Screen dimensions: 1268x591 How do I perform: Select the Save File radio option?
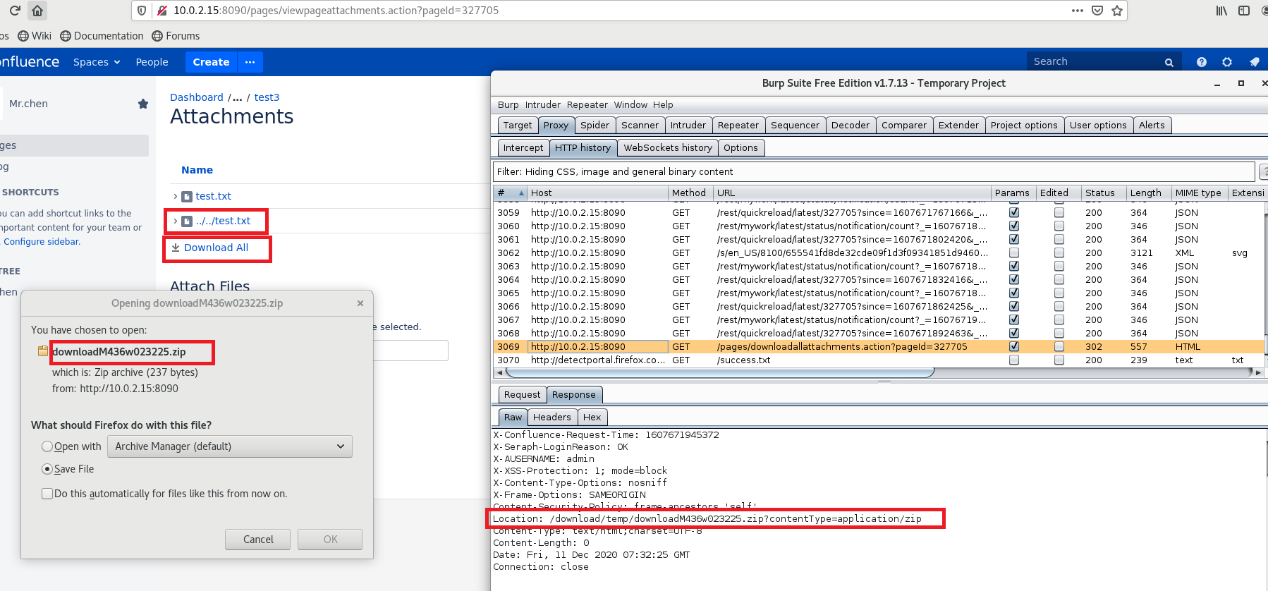[x=47, y=469]
